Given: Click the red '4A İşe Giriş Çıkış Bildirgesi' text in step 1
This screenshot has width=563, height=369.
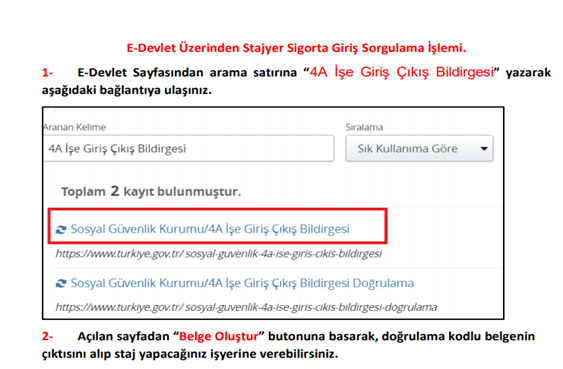Looking at the screenshot, I should pyautogui.click(x=402, y=72).
